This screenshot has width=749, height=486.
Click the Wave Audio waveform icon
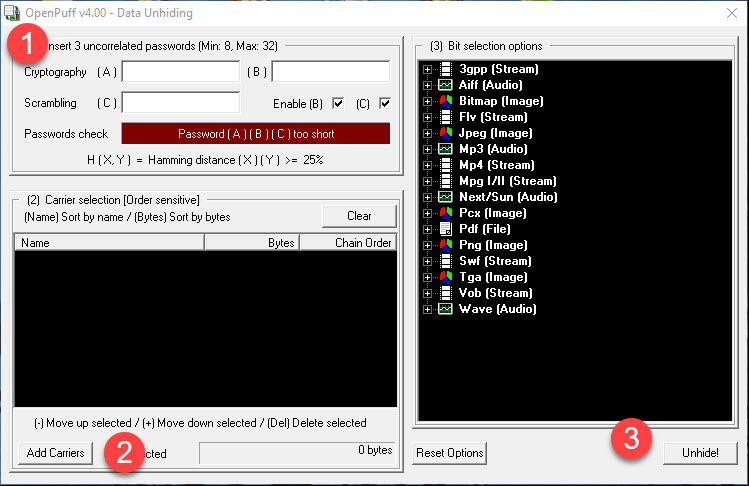pyautogui.click(x=446, y=309)
